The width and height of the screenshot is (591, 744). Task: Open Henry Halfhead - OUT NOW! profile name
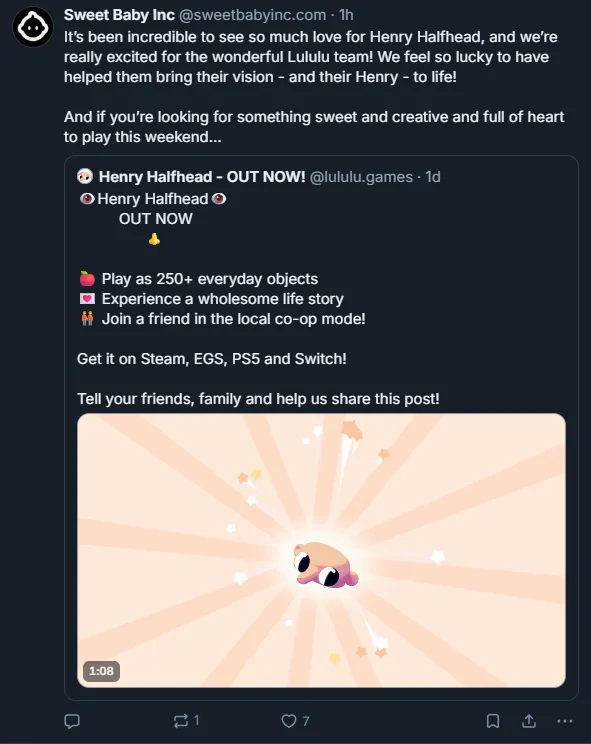tap(202, 177)
